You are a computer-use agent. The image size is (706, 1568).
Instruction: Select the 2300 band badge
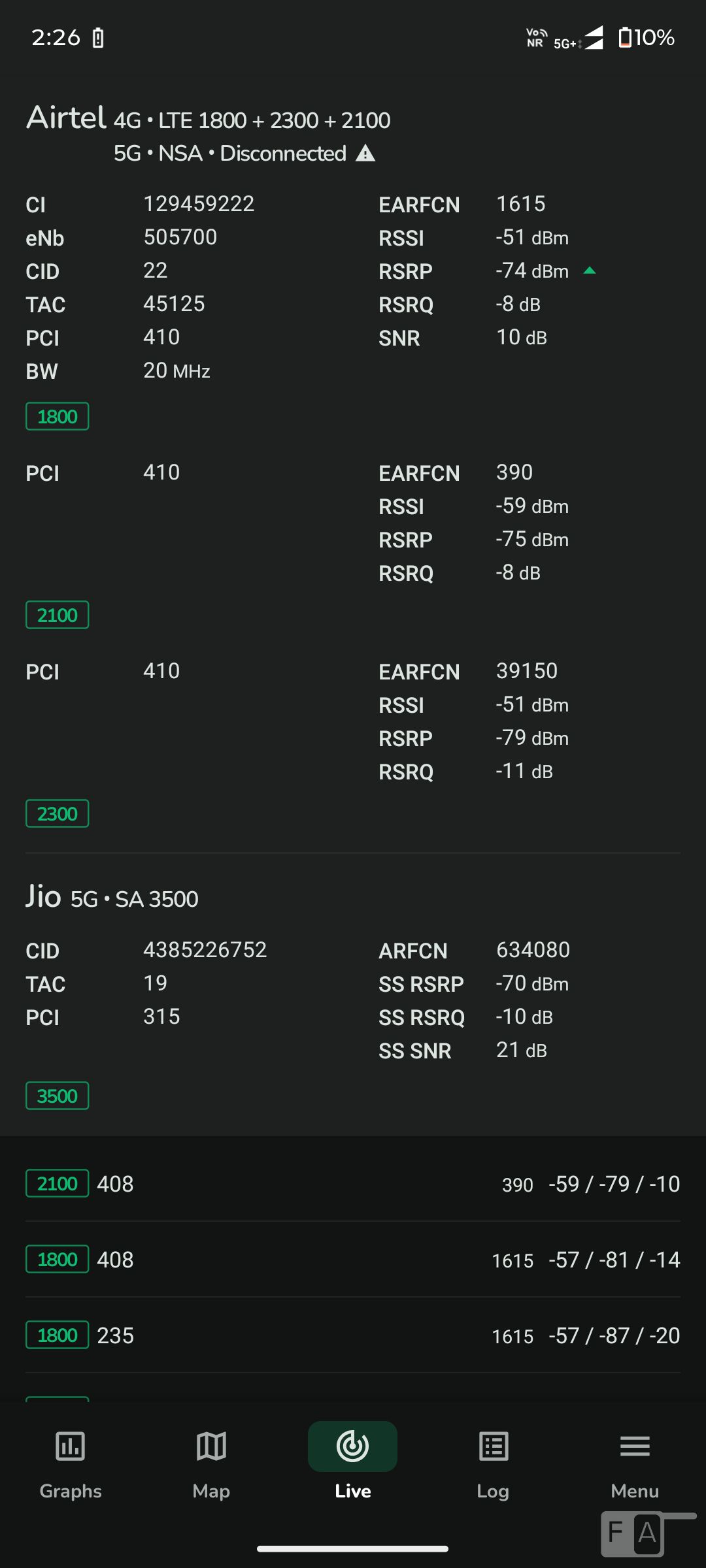(58, 814)
